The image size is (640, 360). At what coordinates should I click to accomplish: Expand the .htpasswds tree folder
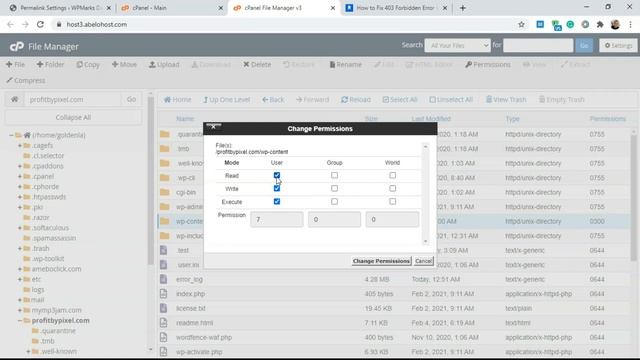(20, 197)
